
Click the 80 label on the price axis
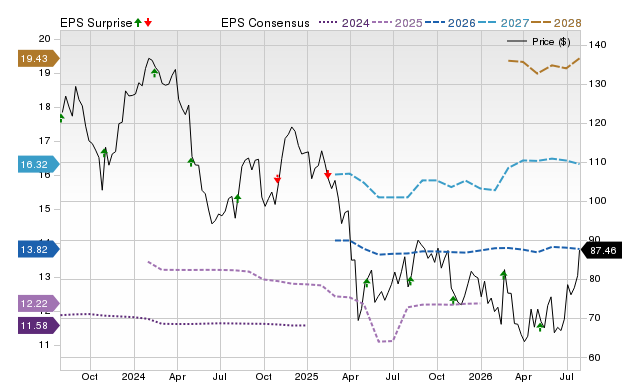point(595,279)
